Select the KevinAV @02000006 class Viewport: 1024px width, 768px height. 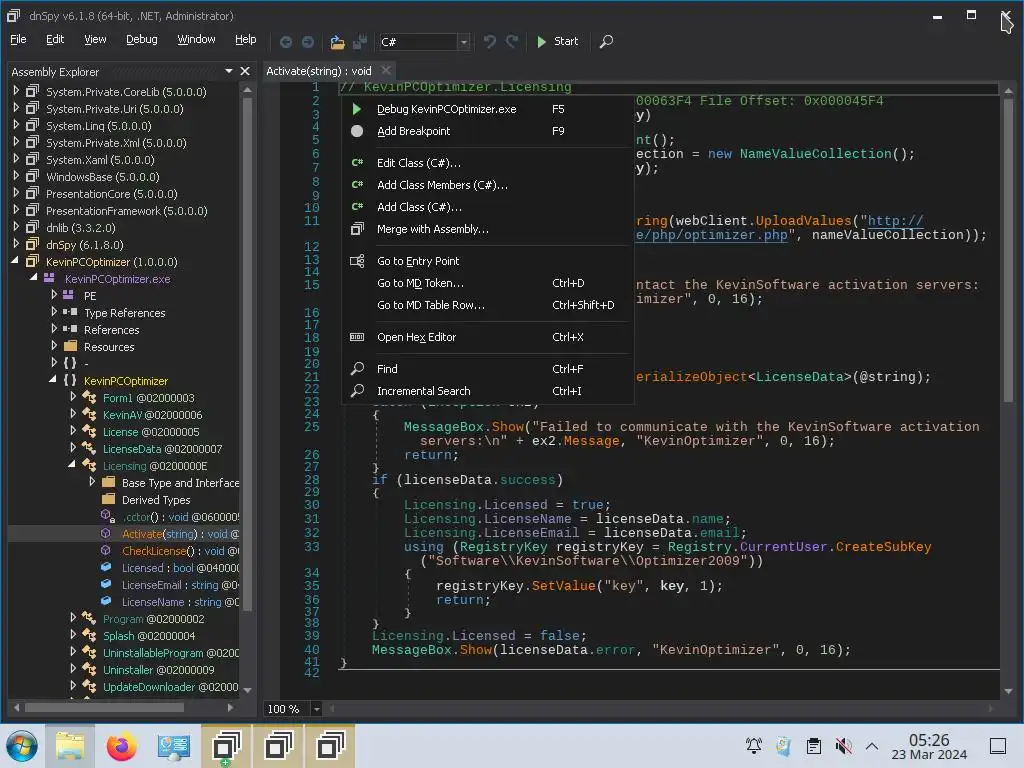point(152,415)
